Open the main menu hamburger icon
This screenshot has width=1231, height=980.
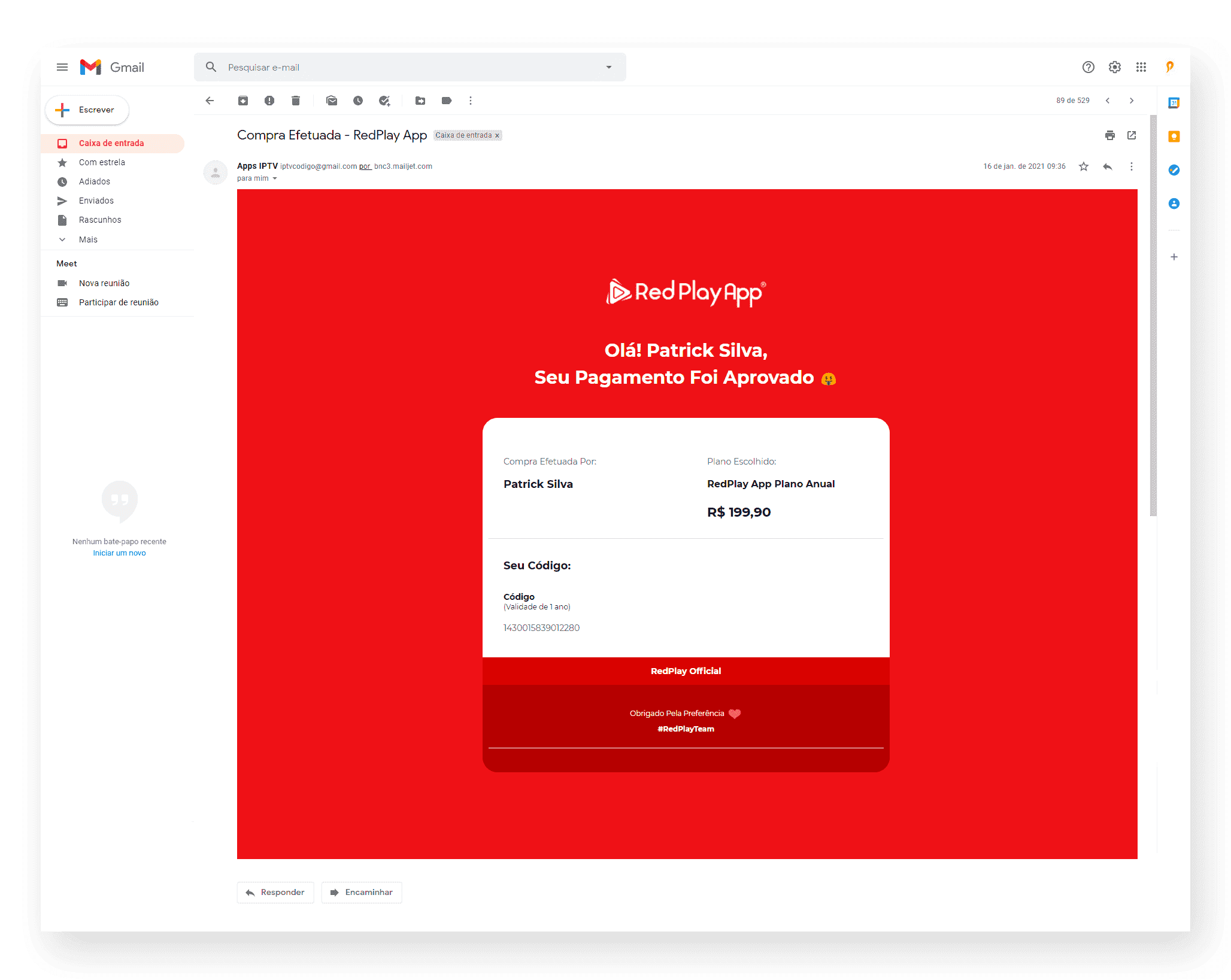point(62,67)
